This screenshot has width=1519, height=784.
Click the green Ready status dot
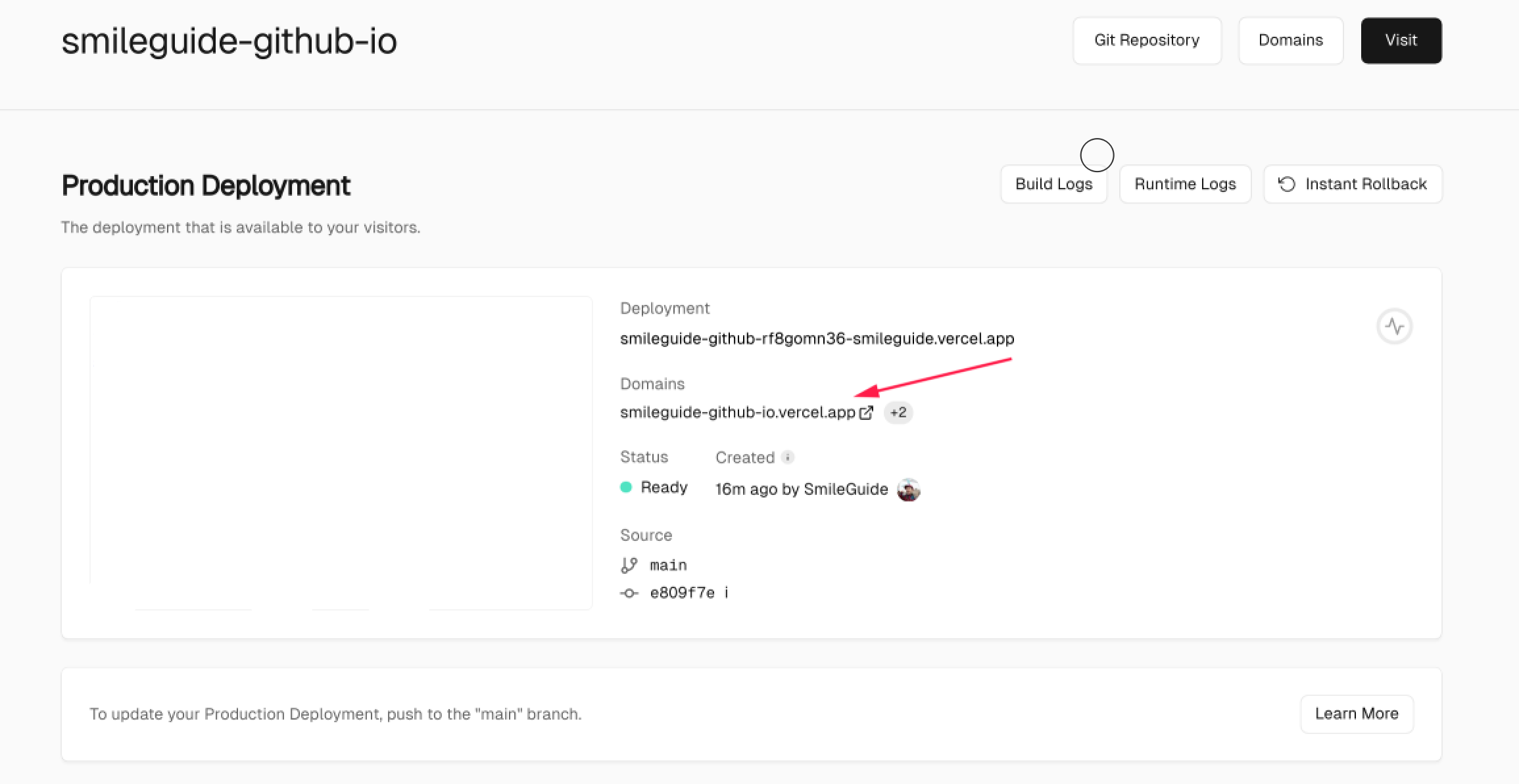point(626,488)
